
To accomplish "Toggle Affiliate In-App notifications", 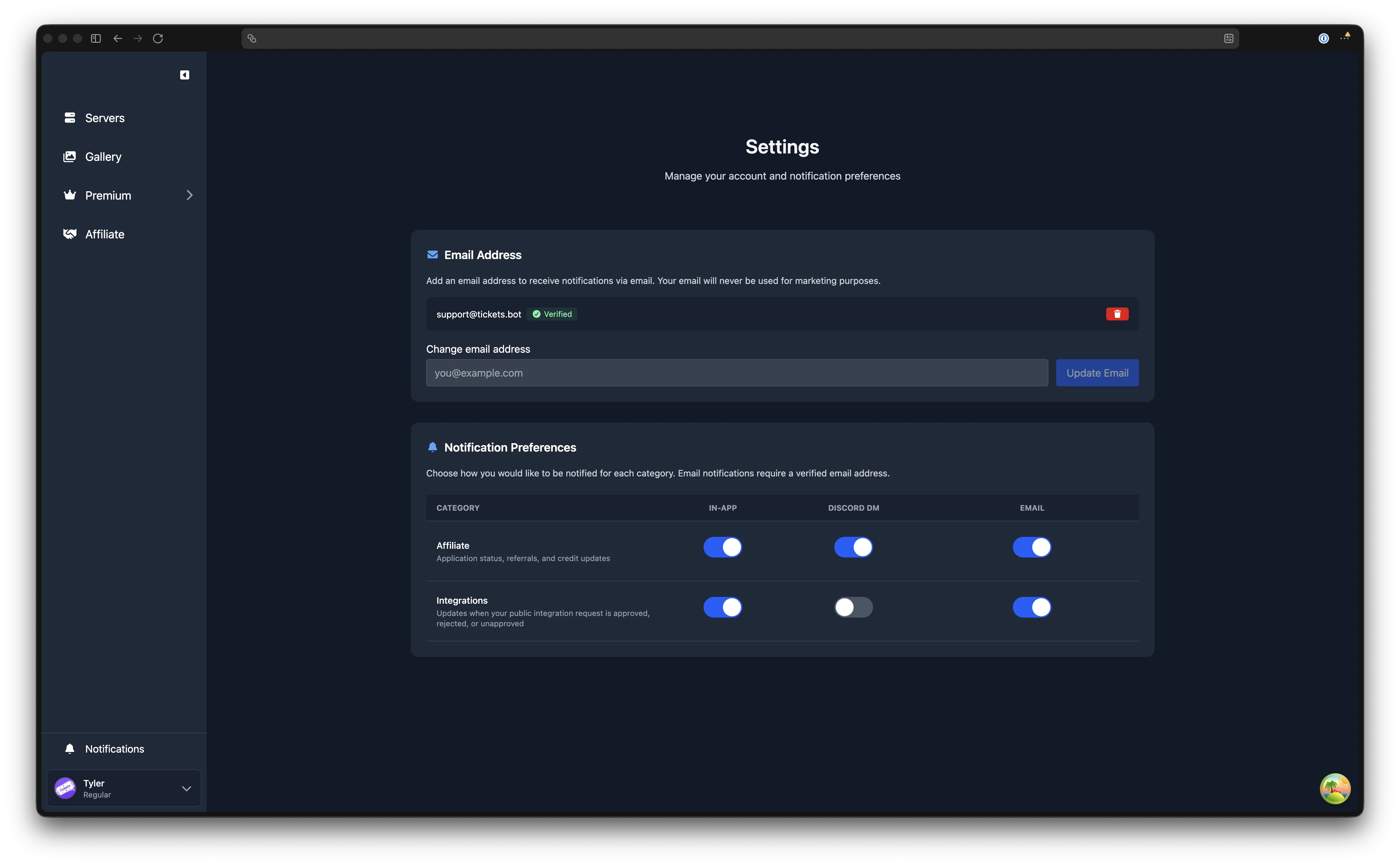I will (722, 547).
